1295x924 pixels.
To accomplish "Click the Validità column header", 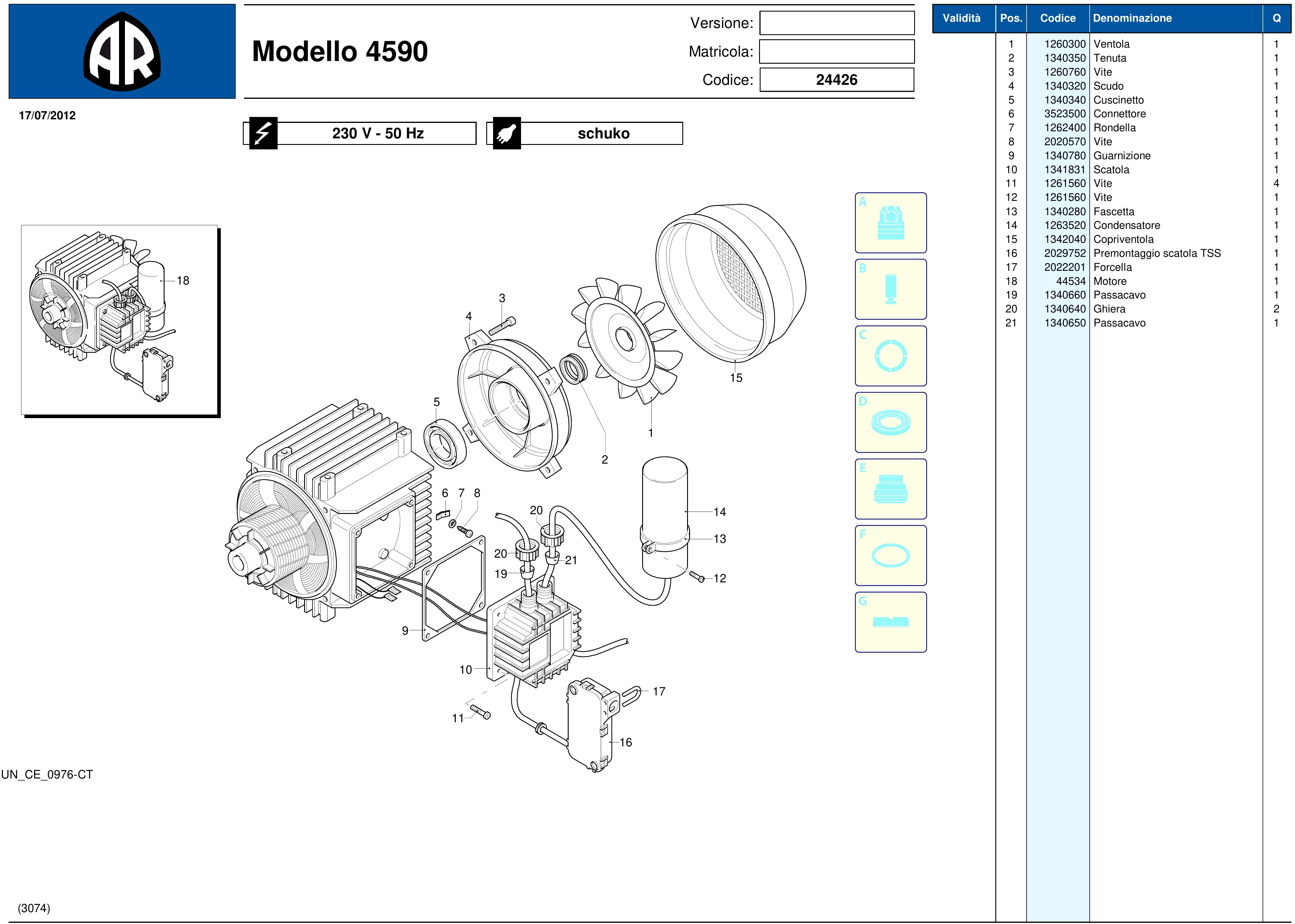I will pyautogui.click(x=961, y=18).
